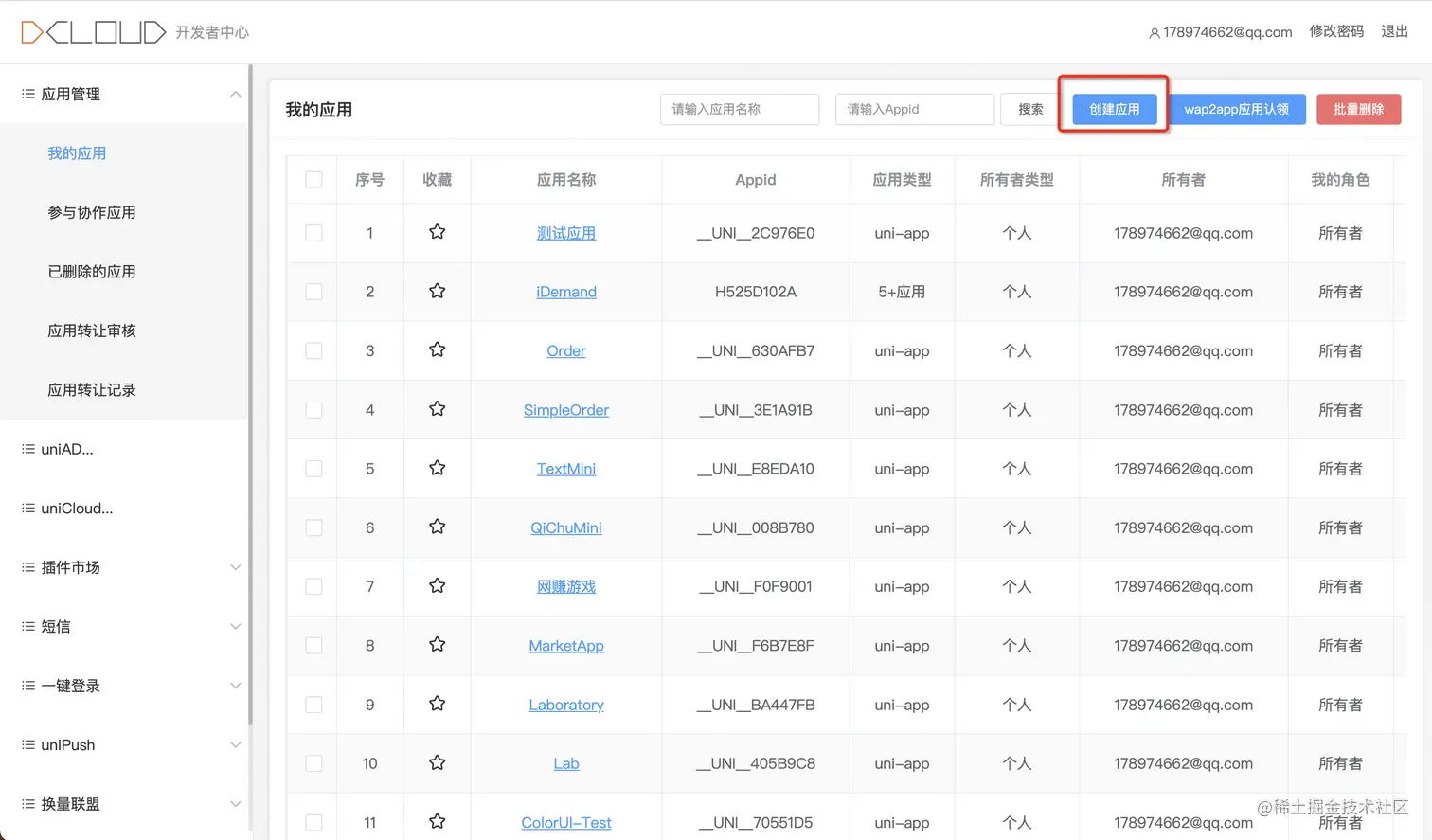Click the 修改密码 link
Screen dimensions: 1432x840
click(1336, 32)
